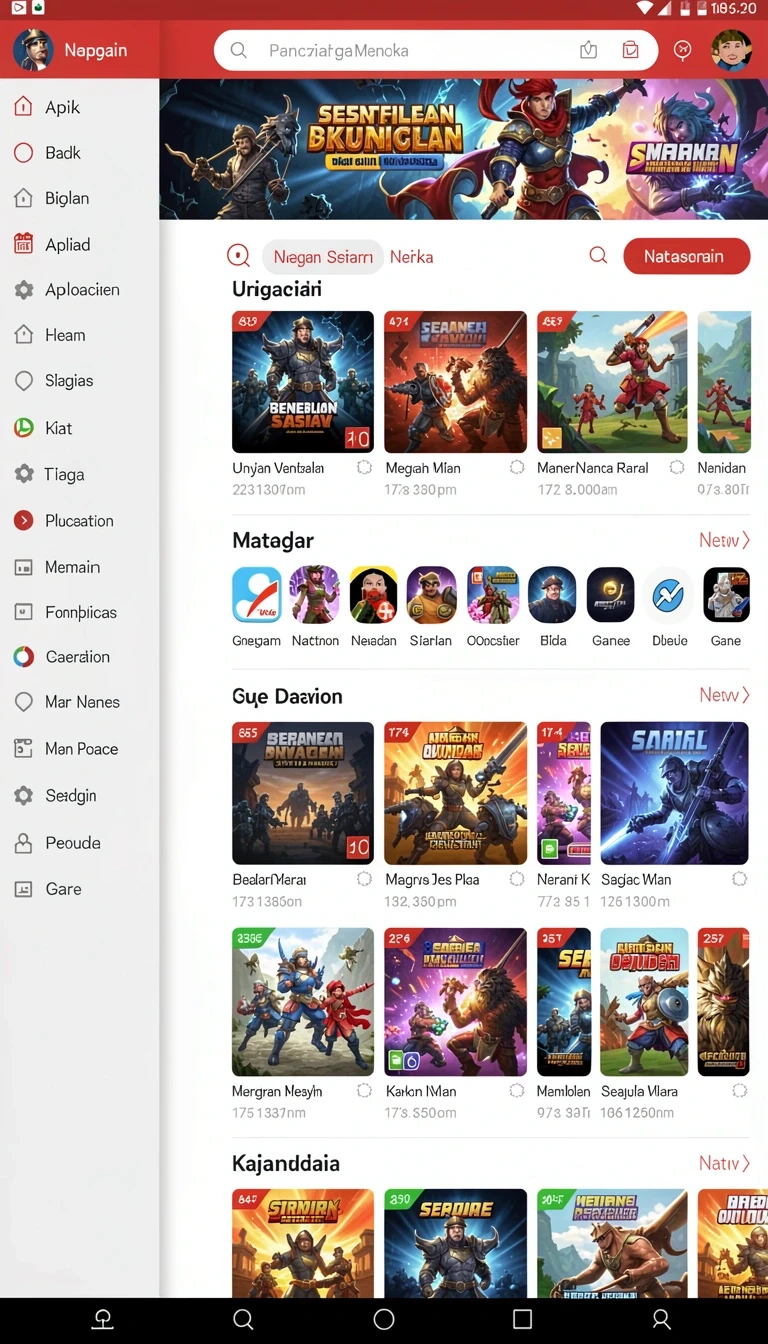Open the chat bubble icon in header

click(683, 50)
